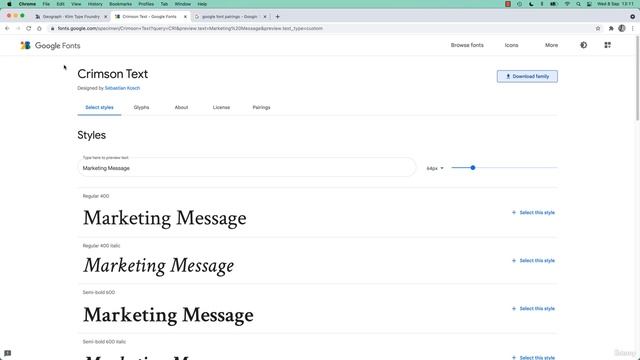
Task: Open the selected families grid icon
Action: [607, 45]
